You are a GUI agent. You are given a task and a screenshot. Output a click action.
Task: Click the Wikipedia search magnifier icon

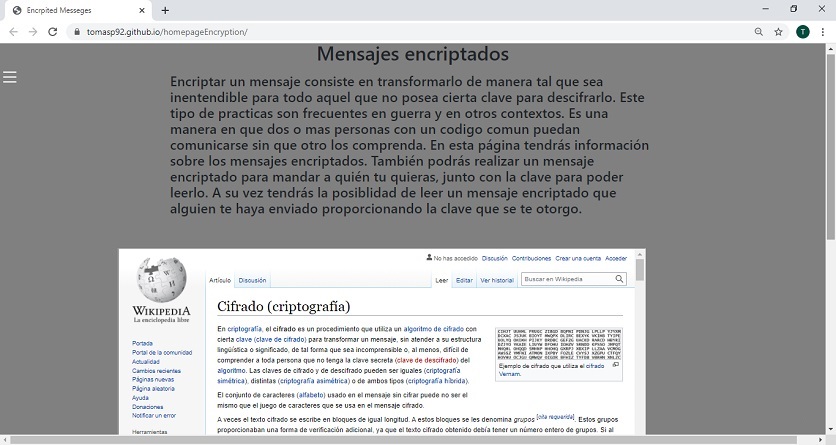pos(619,280)
